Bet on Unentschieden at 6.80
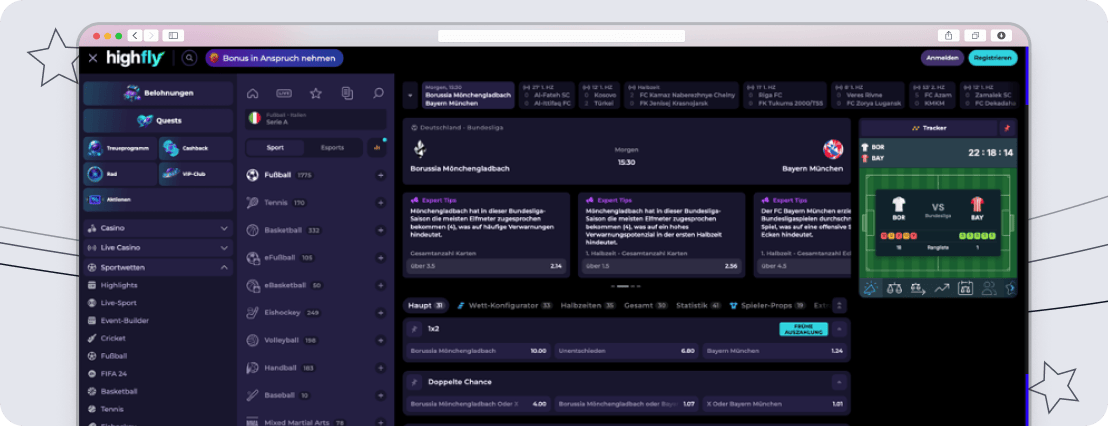 (x=626, y=350)
